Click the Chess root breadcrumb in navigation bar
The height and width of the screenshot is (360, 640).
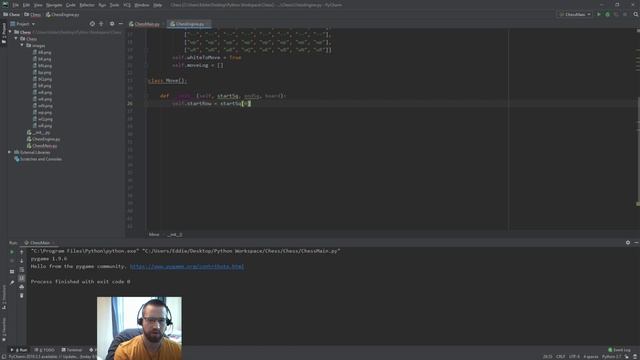(11, 14)
